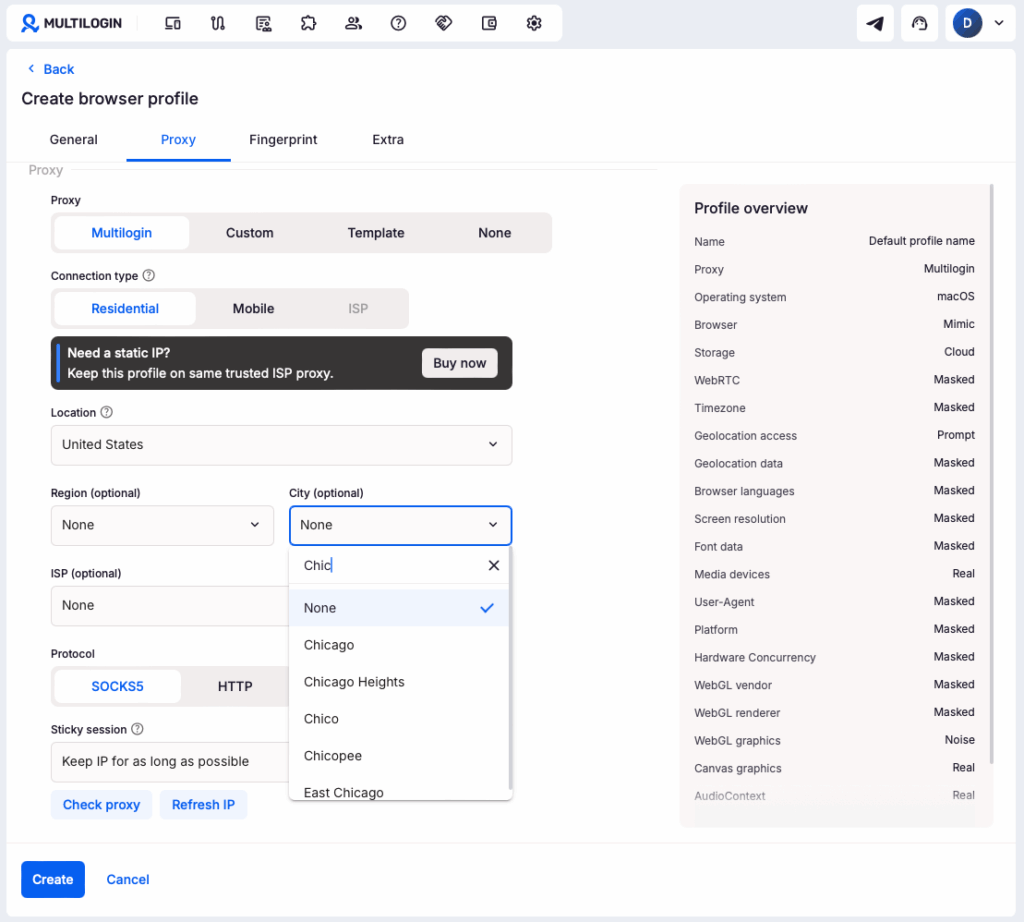The height and width of the screenshot is (922, 1024).
Task: Select HTTP protocol
Action: (235, 686)
